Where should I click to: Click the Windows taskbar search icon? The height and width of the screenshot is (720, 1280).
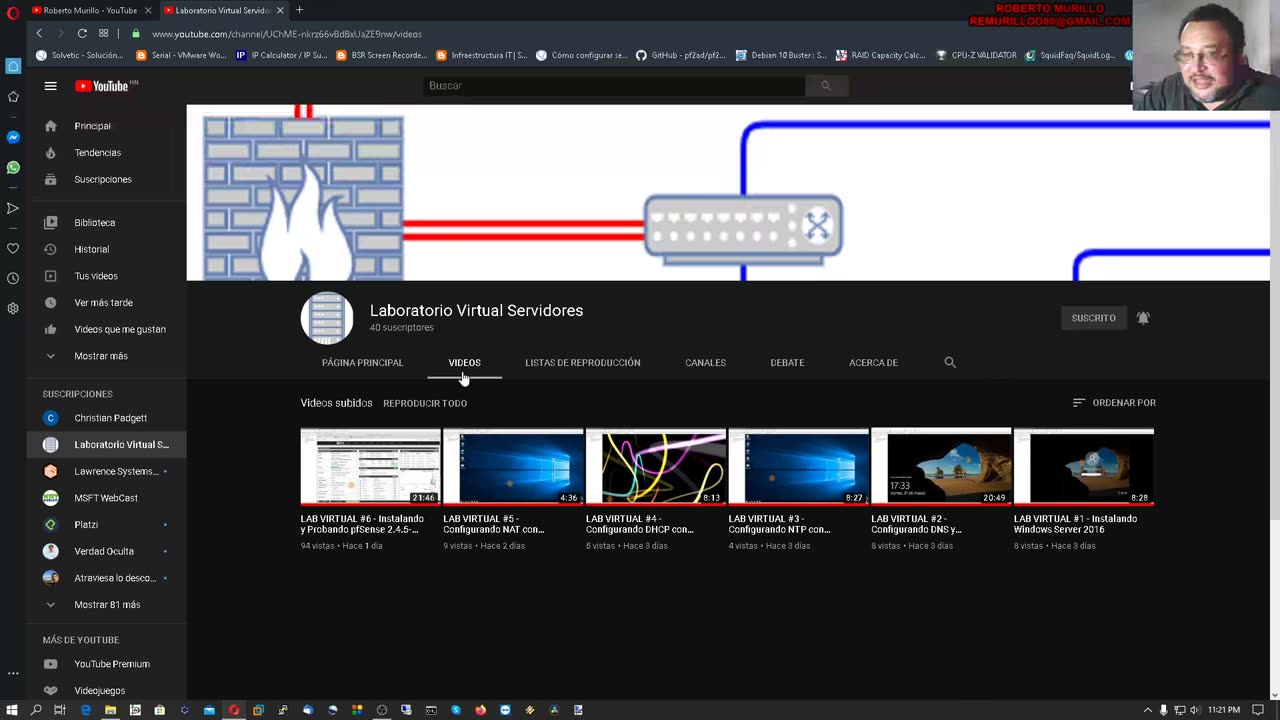[x=36, y=710]
